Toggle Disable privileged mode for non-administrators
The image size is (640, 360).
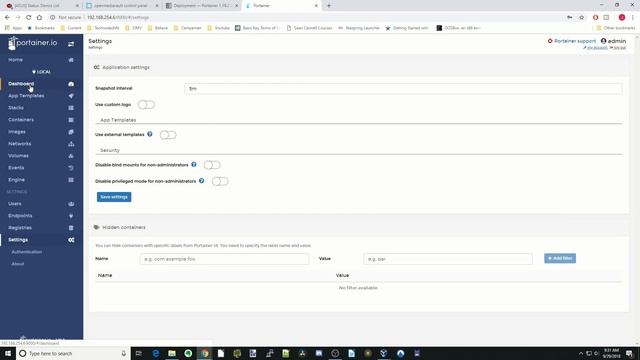pyautogui.click(x=220, y=181)
